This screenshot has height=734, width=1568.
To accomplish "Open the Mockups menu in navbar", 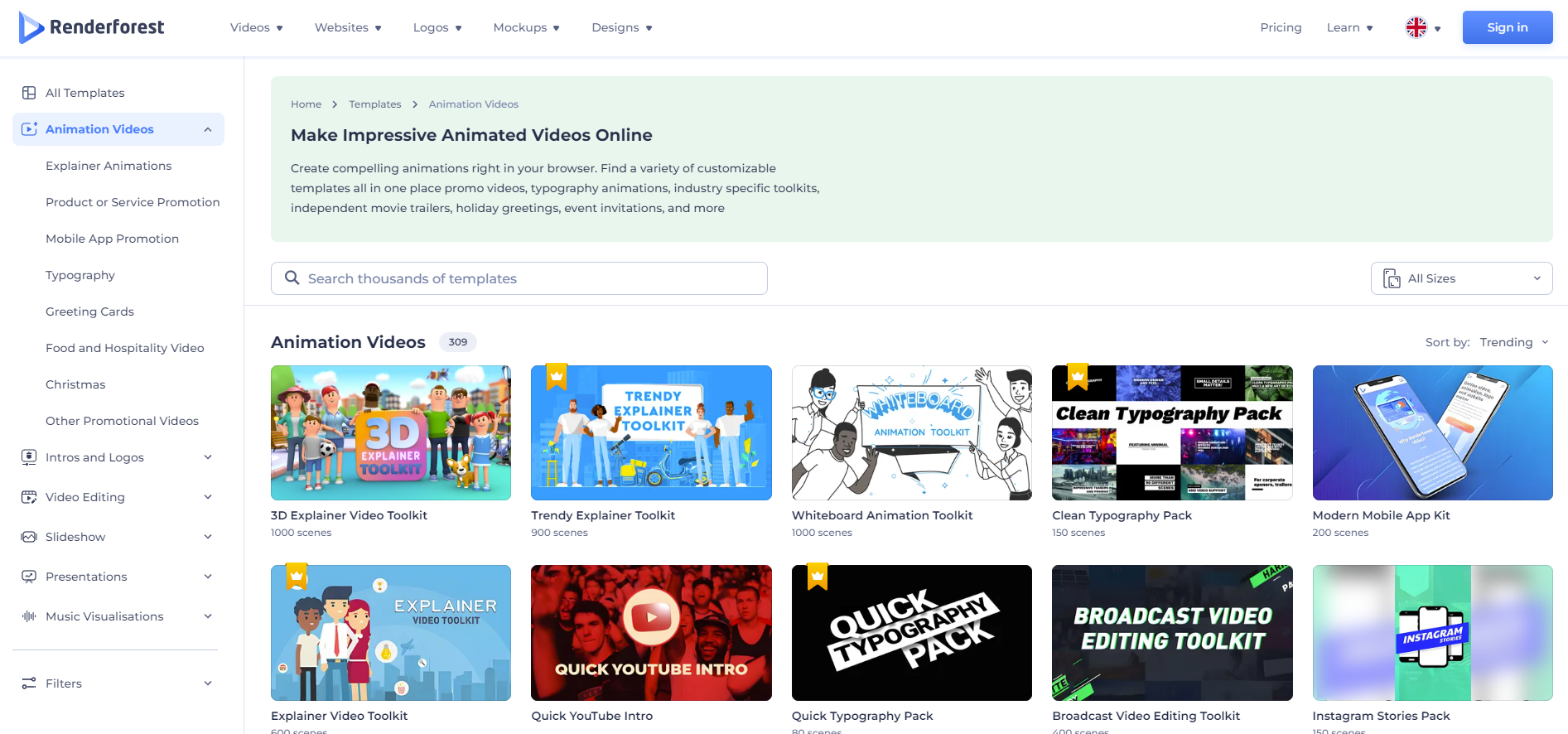I will tap(526, 27).
